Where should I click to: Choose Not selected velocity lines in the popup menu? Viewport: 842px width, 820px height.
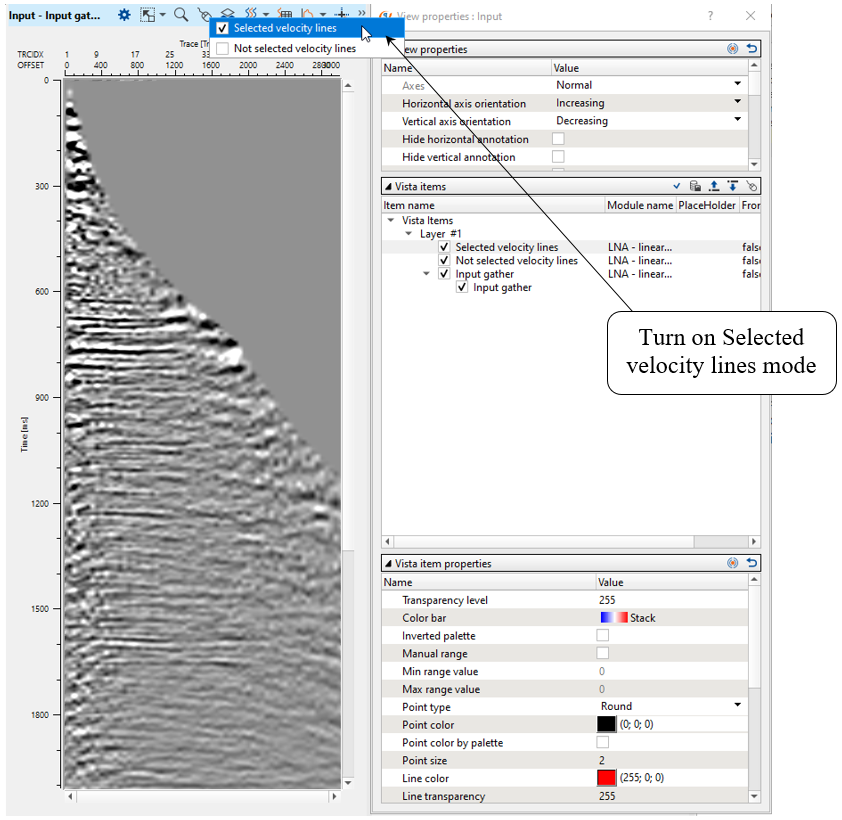click(x=294, y=48)
